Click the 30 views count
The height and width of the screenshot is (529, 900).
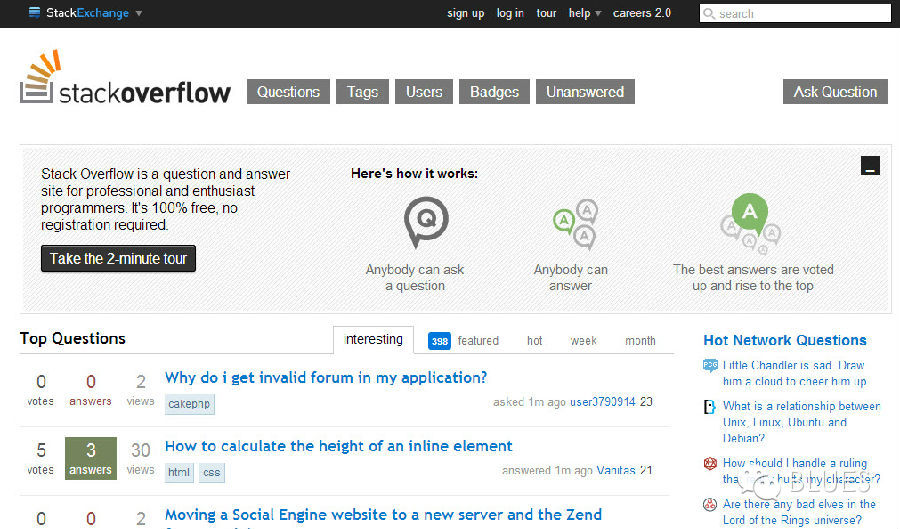click(140, 458)
